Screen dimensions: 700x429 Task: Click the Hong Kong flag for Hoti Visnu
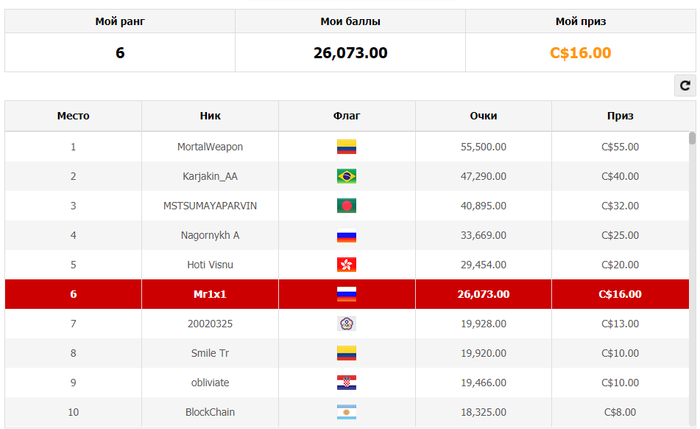346,265
